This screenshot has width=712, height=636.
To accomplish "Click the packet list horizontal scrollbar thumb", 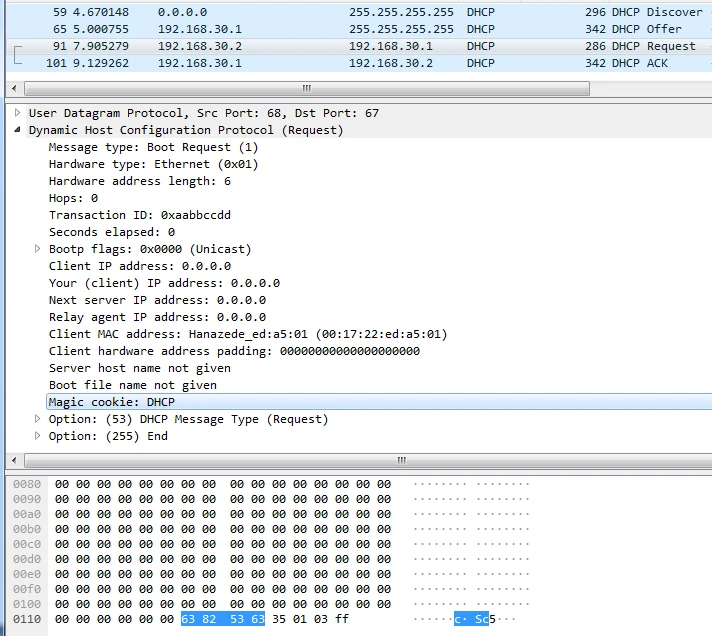I will tap(305, 88).
